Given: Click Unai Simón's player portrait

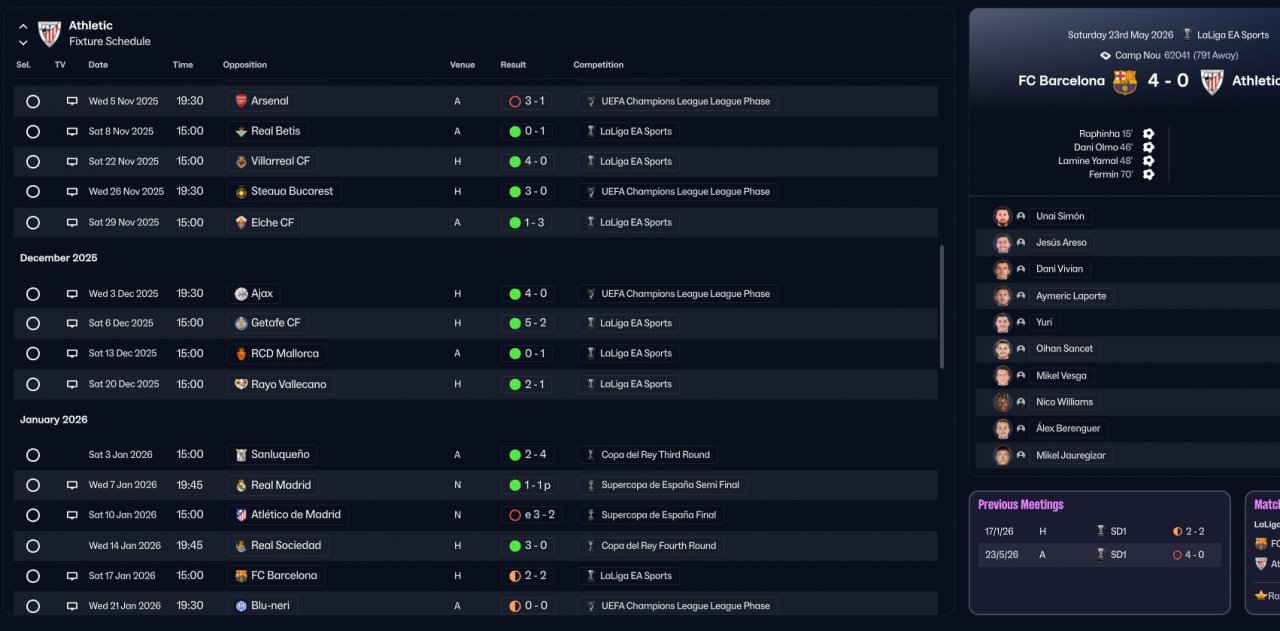Looking at the screenshot, I should pyautogui.click(x=1002, y=216).
